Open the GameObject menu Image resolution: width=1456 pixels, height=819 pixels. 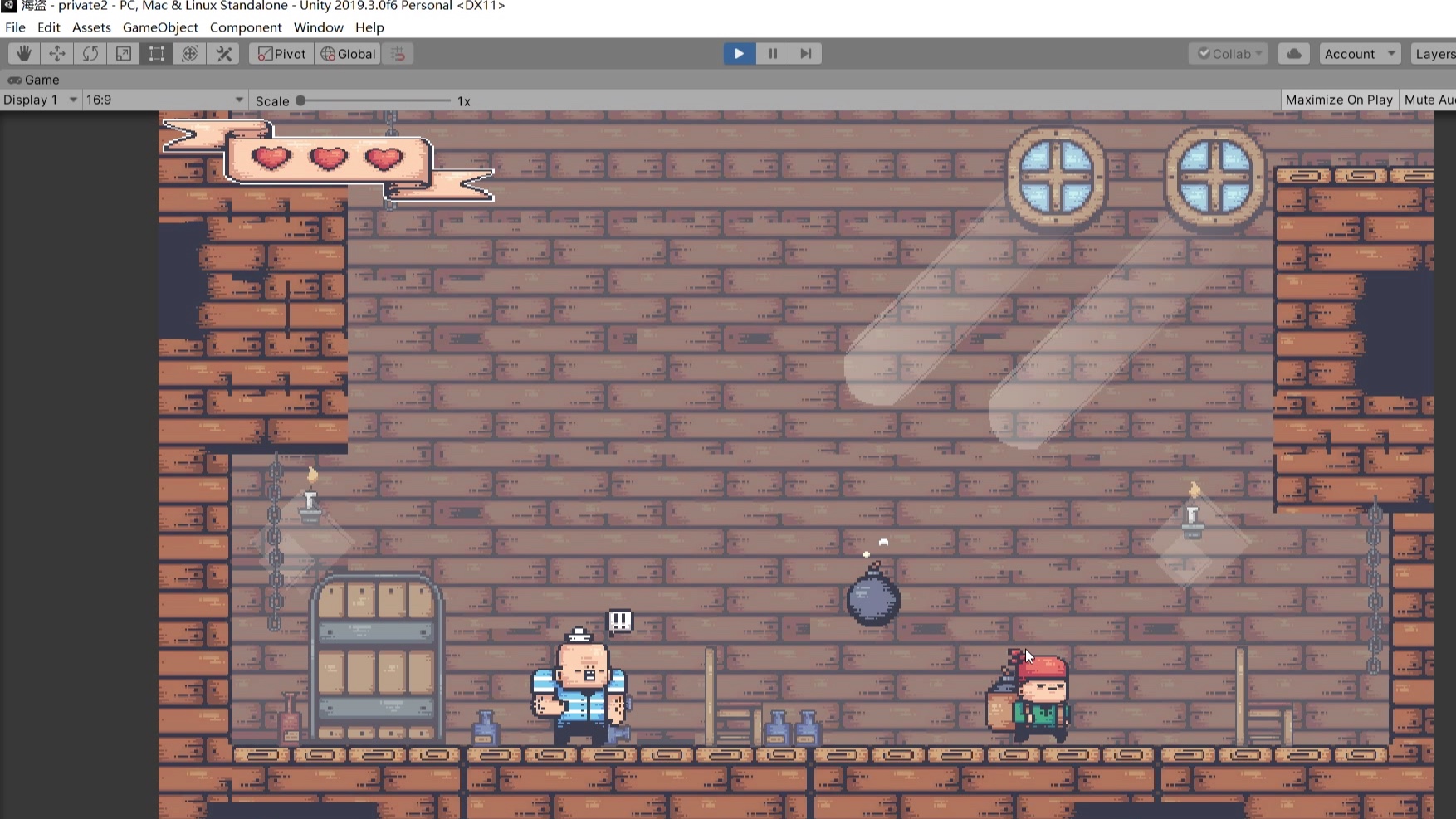[x=160, y=27]
